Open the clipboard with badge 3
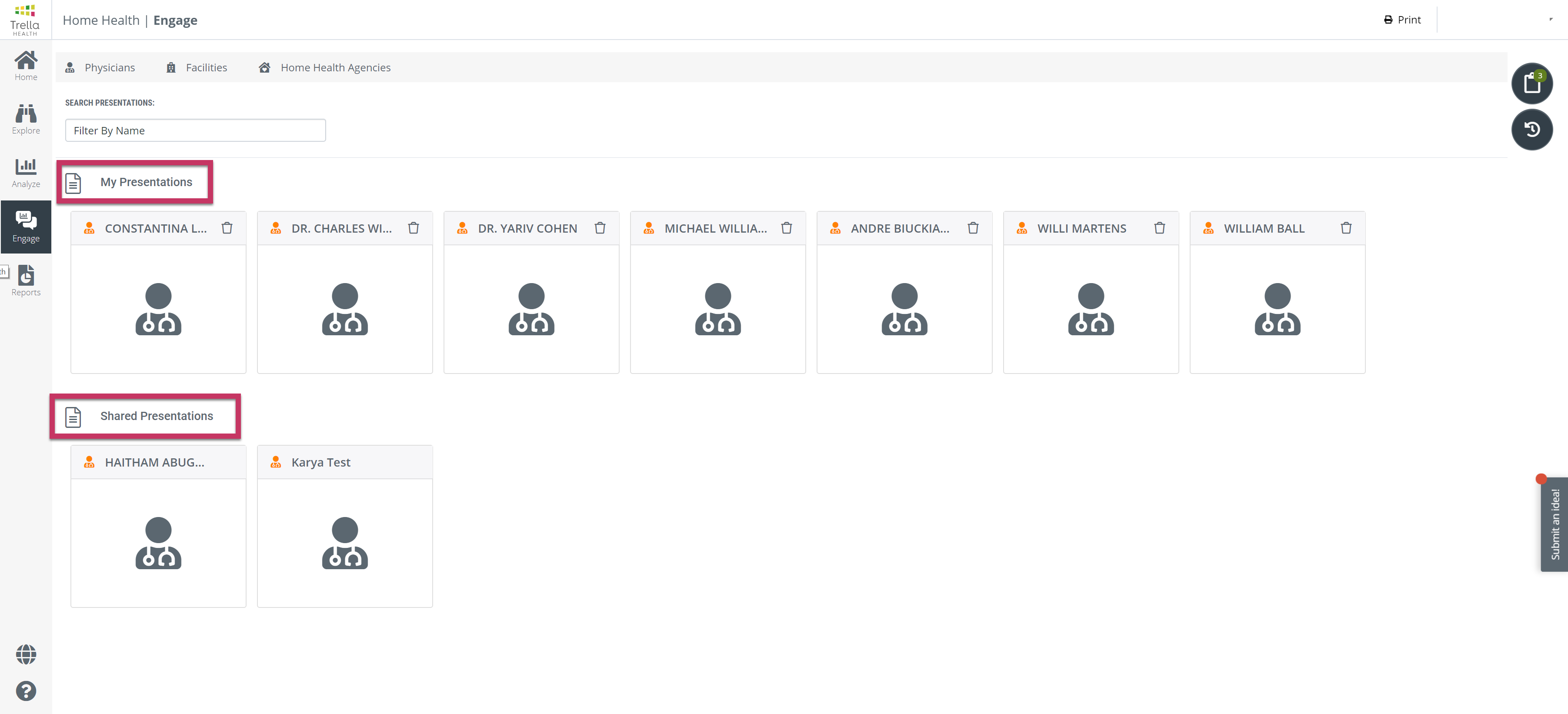 click(1531, 83)
